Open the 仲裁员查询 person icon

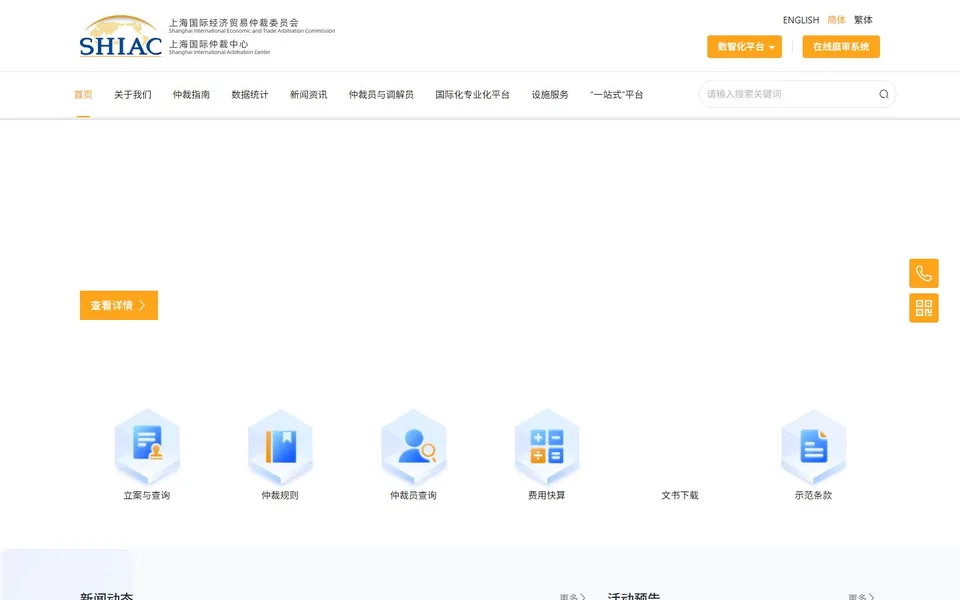pos(414,446)
